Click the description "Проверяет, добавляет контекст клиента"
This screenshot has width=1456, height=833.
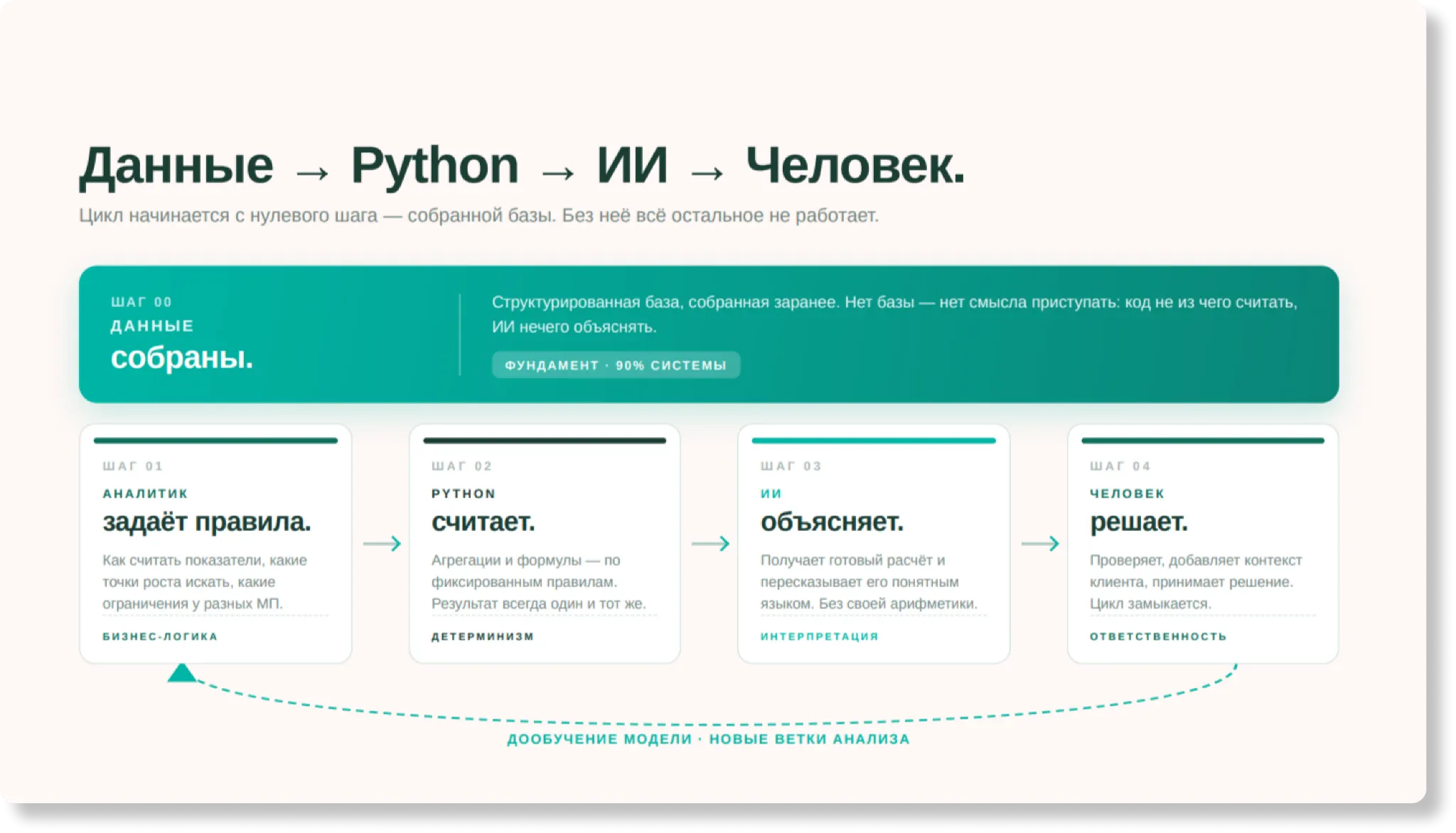point(1196,581)
